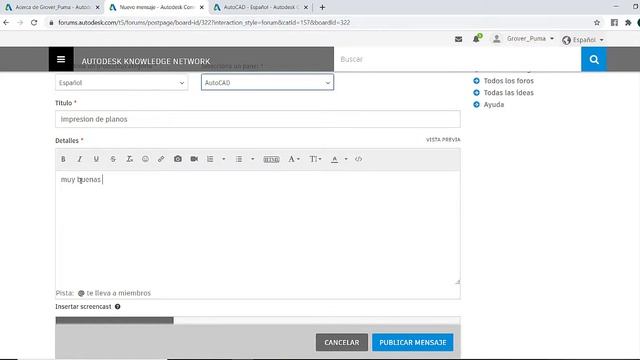This screenshot has height=360, width=640.
Task: Apply text color with A icon
Action: [x=335, y=159]
